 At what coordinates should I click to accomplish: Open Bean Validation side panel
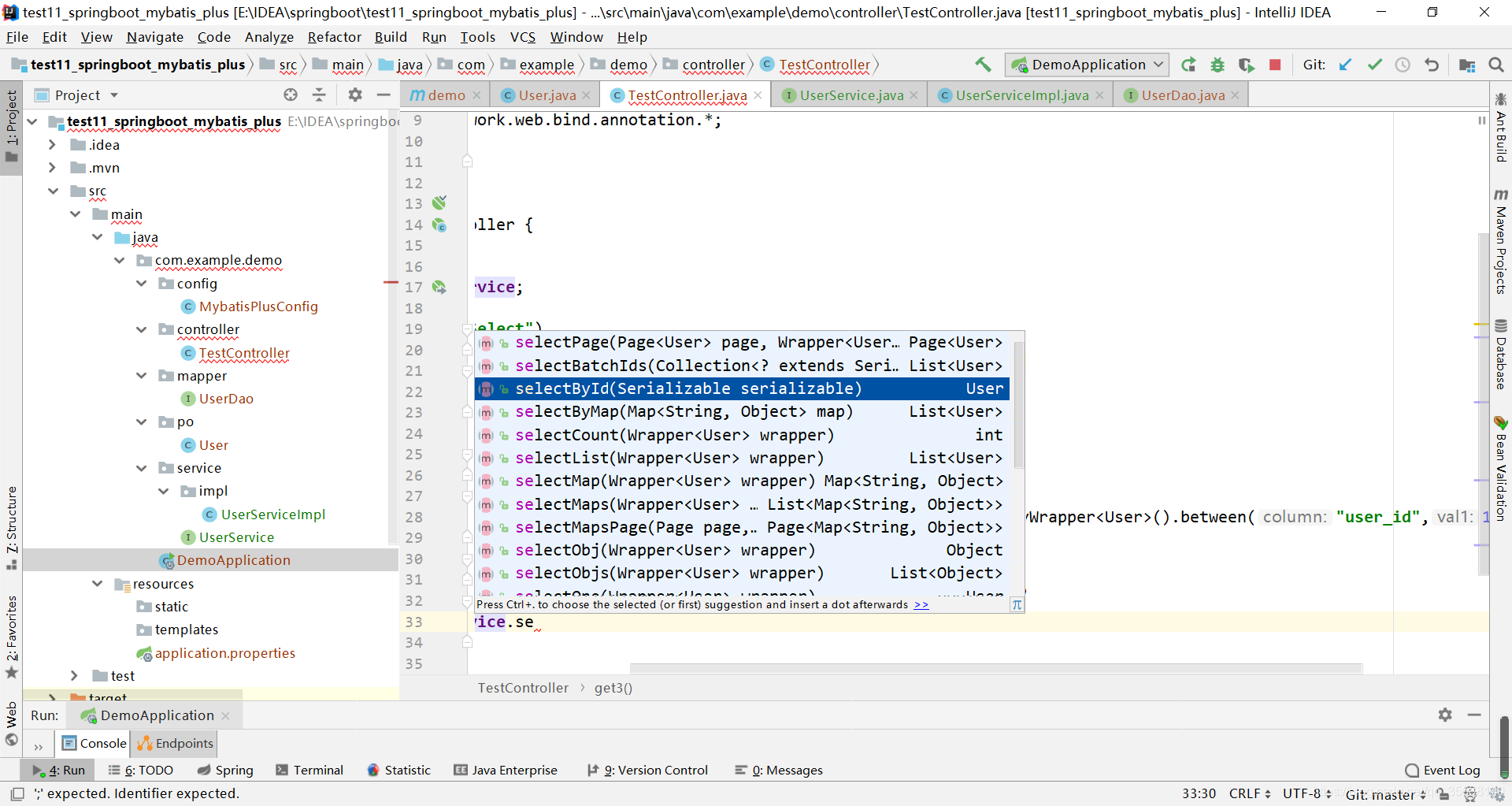(1501, 468)
